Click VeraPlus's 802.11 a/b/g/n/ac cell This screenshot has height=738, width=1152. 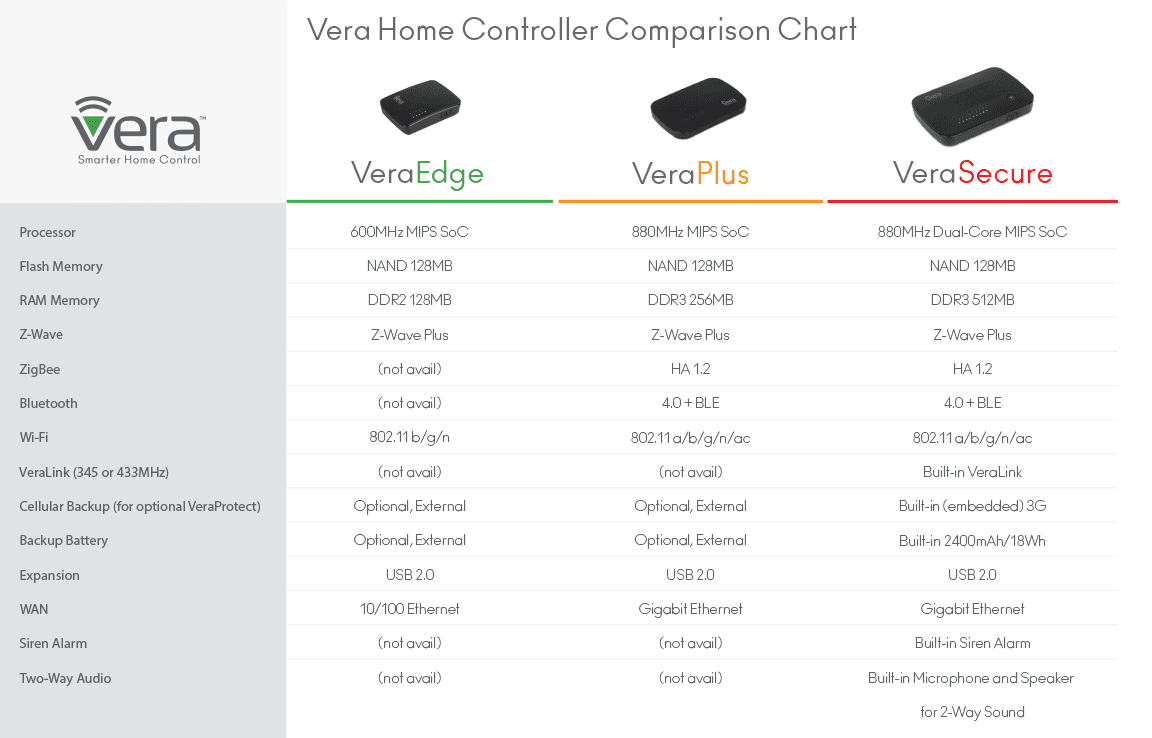click(x=691, y=438)
